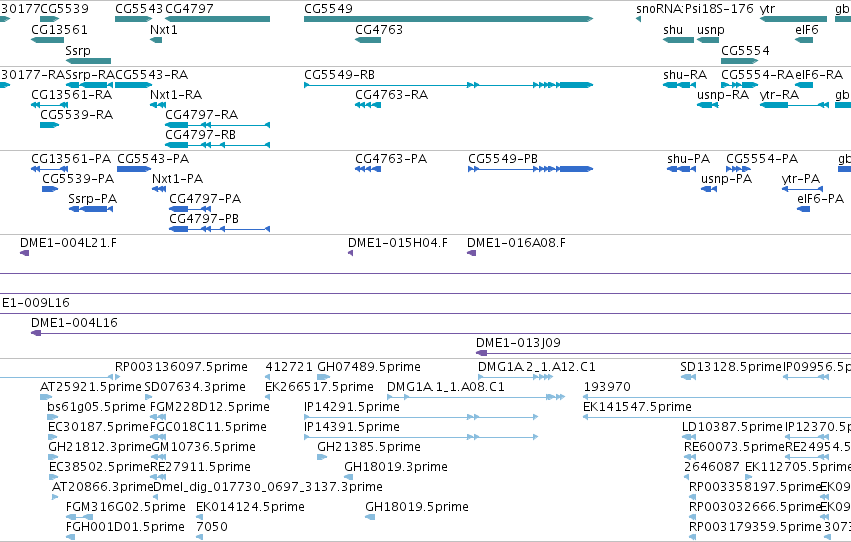Click the CG5539-RA transcript label
The width and height of the screenshot is (851, 542).
pyautogui.click(x=77, y=115)
